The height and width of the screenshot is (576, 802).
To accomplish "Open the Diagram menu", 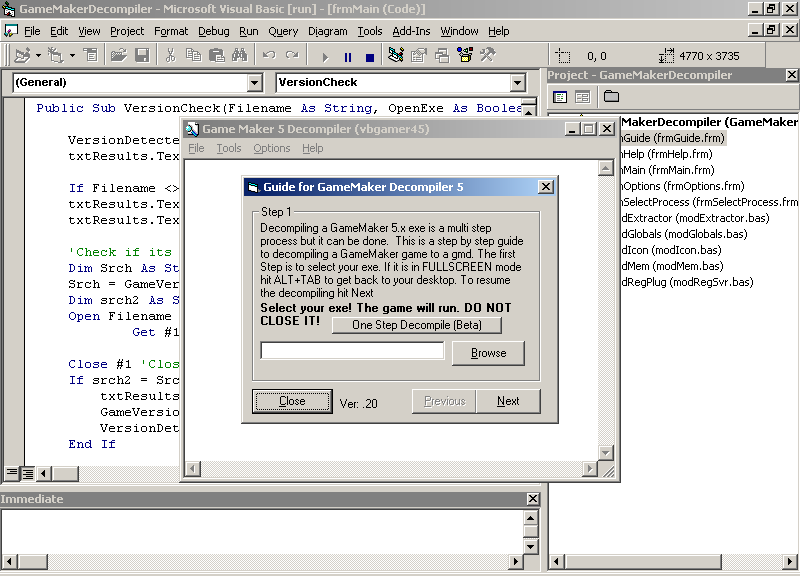I will 327,31.
